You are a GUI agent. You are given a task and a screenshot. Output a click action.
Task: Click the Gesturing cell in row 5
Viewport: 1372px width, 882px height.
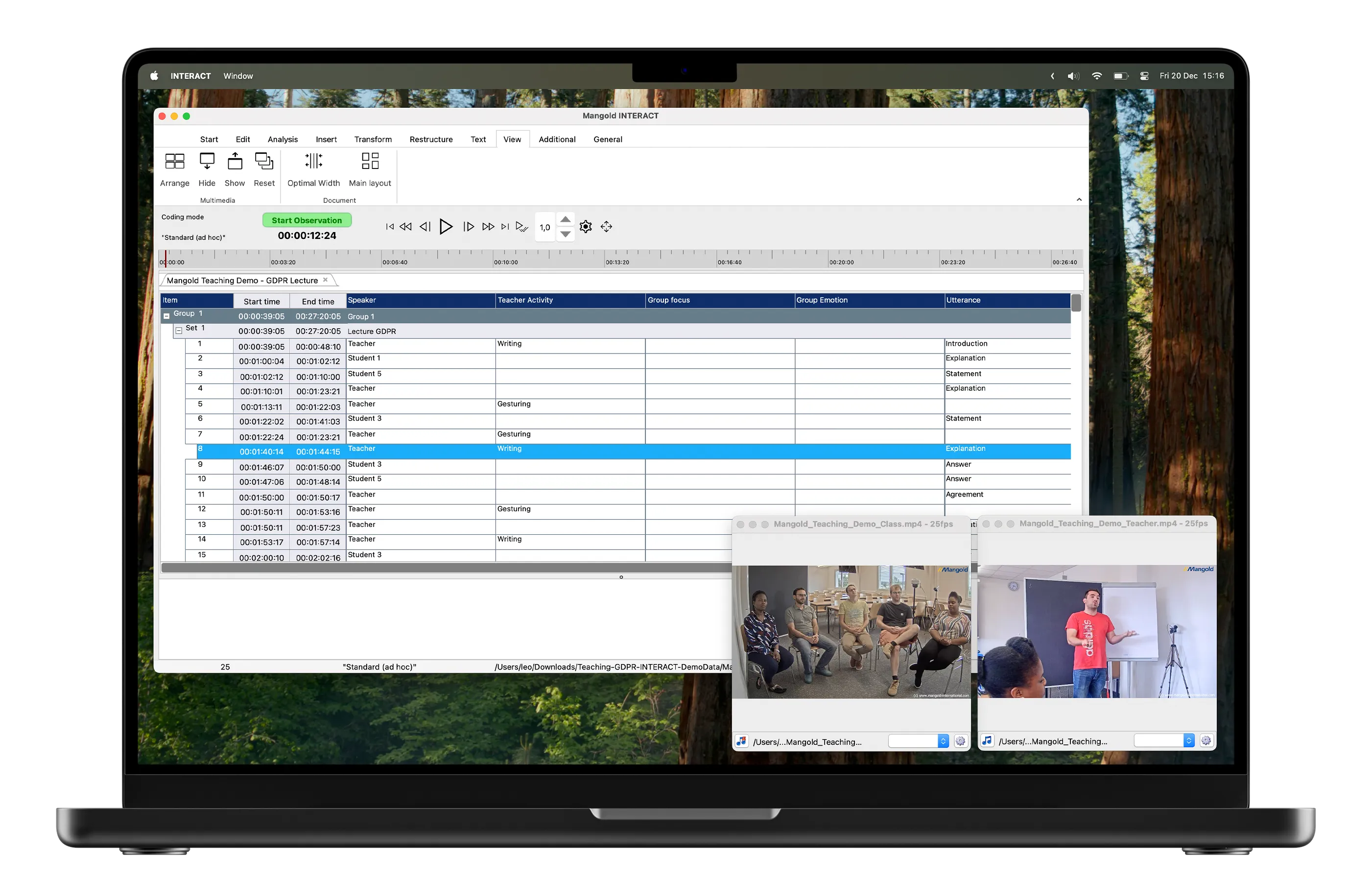[x=570, y=406]
